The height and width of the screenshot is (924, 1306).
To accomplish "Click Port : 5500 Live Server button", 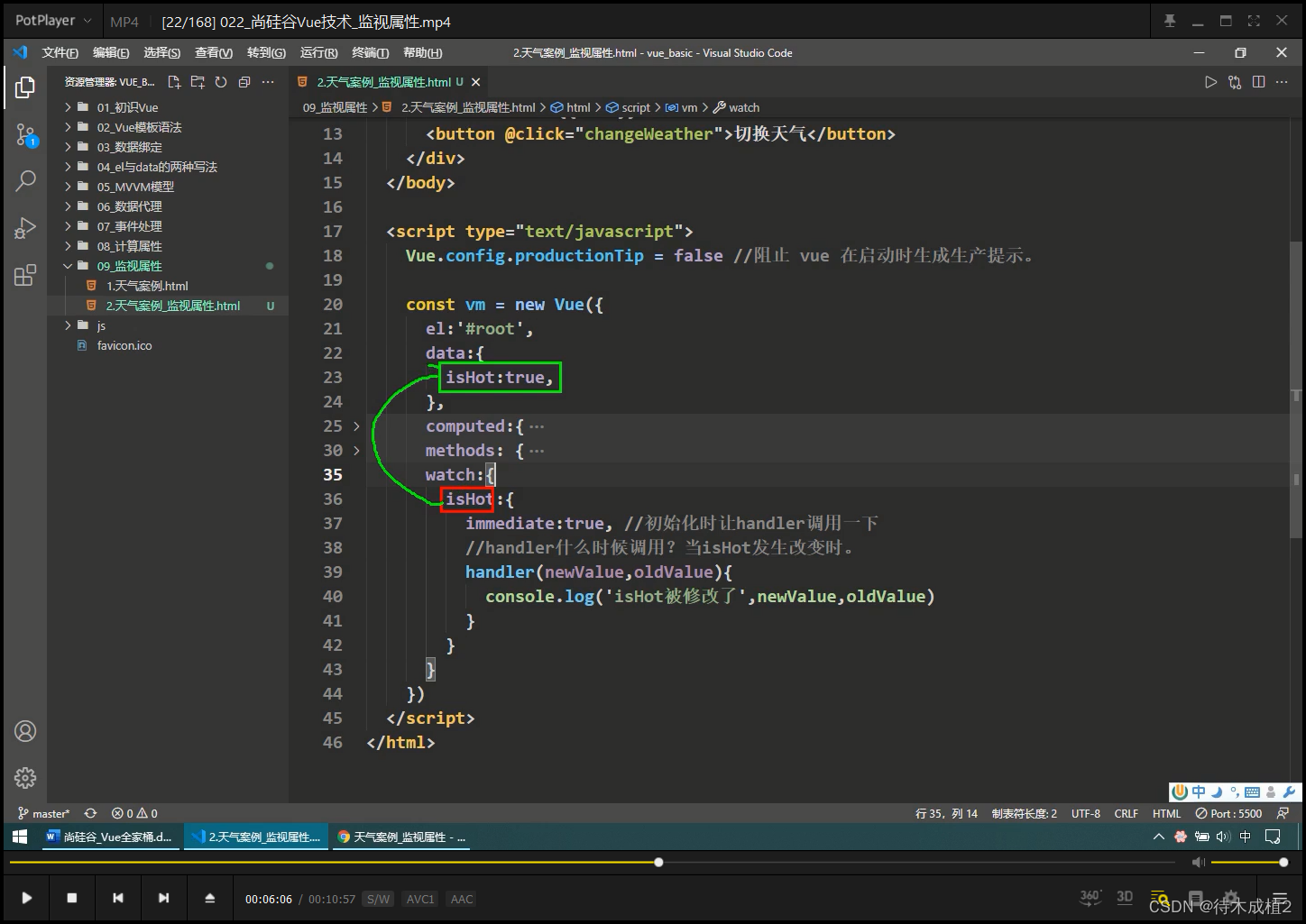I will click(x=1229, y=813).
